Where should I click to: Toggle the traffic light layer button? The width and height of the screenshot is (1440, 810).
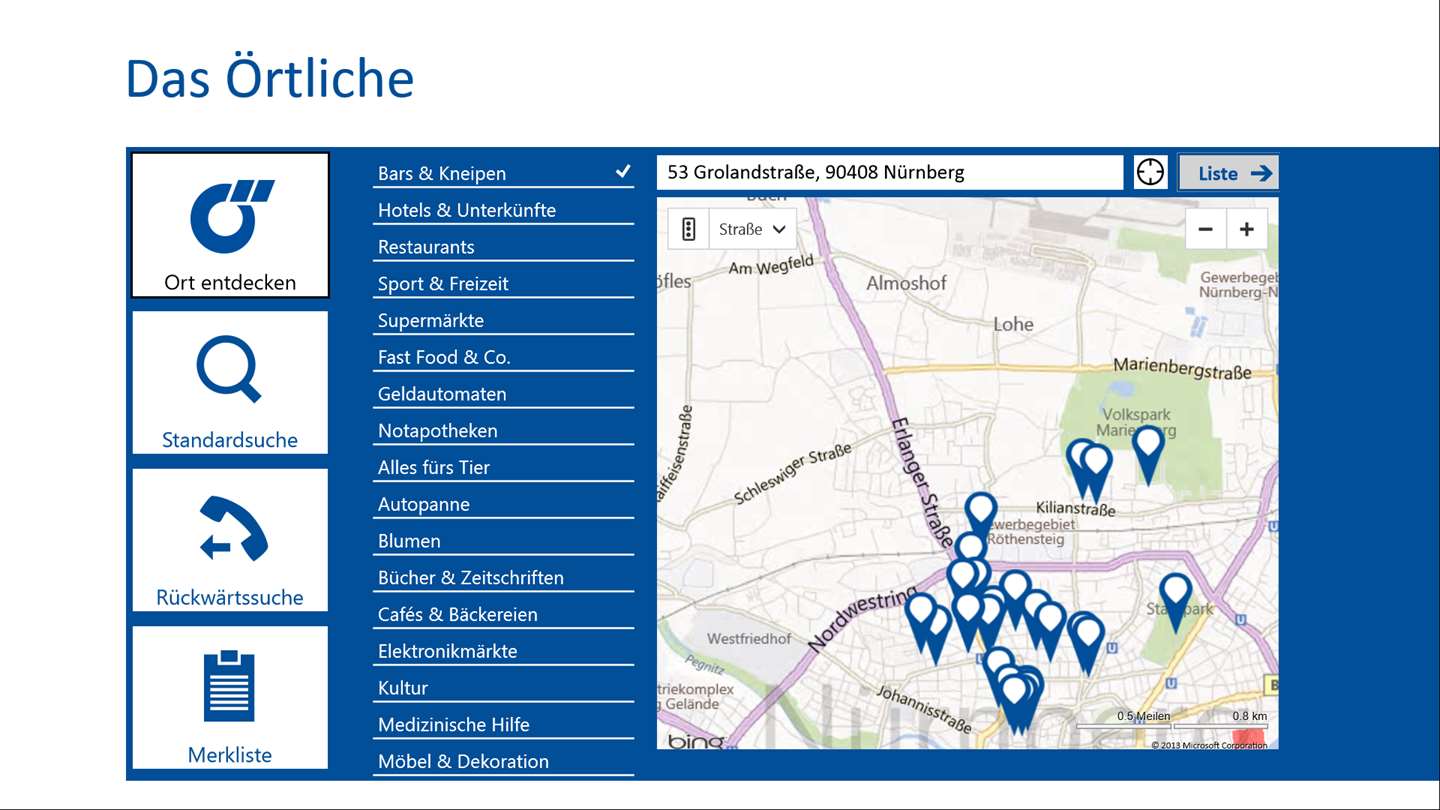coord(688,229)
